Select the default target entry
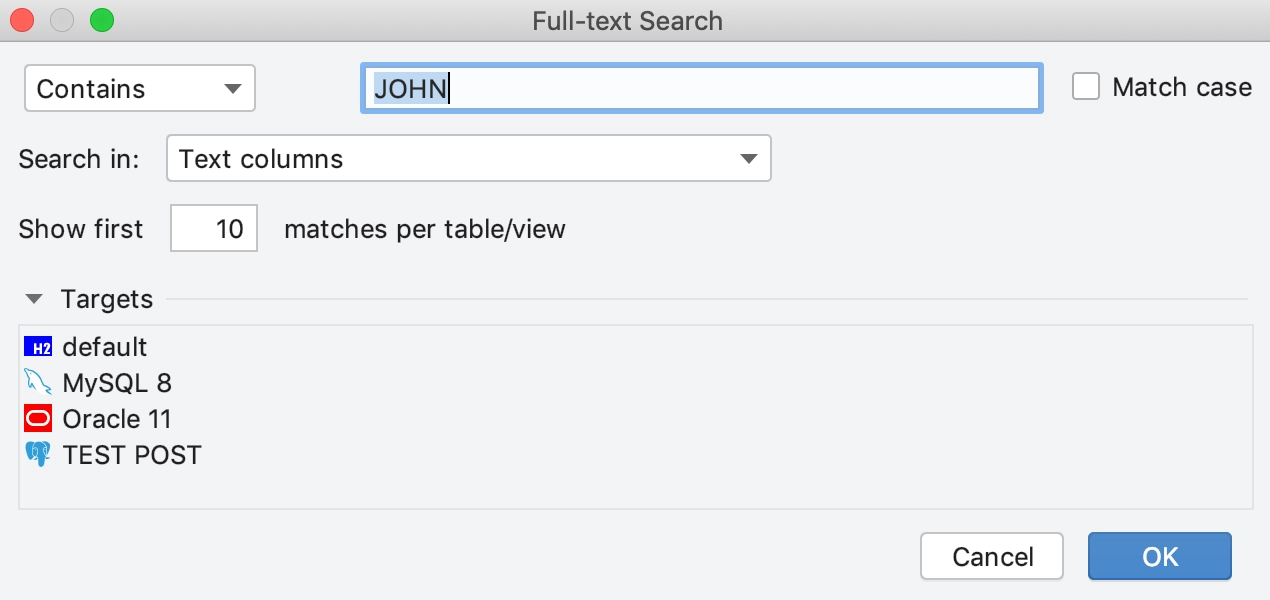 (104, 347)
